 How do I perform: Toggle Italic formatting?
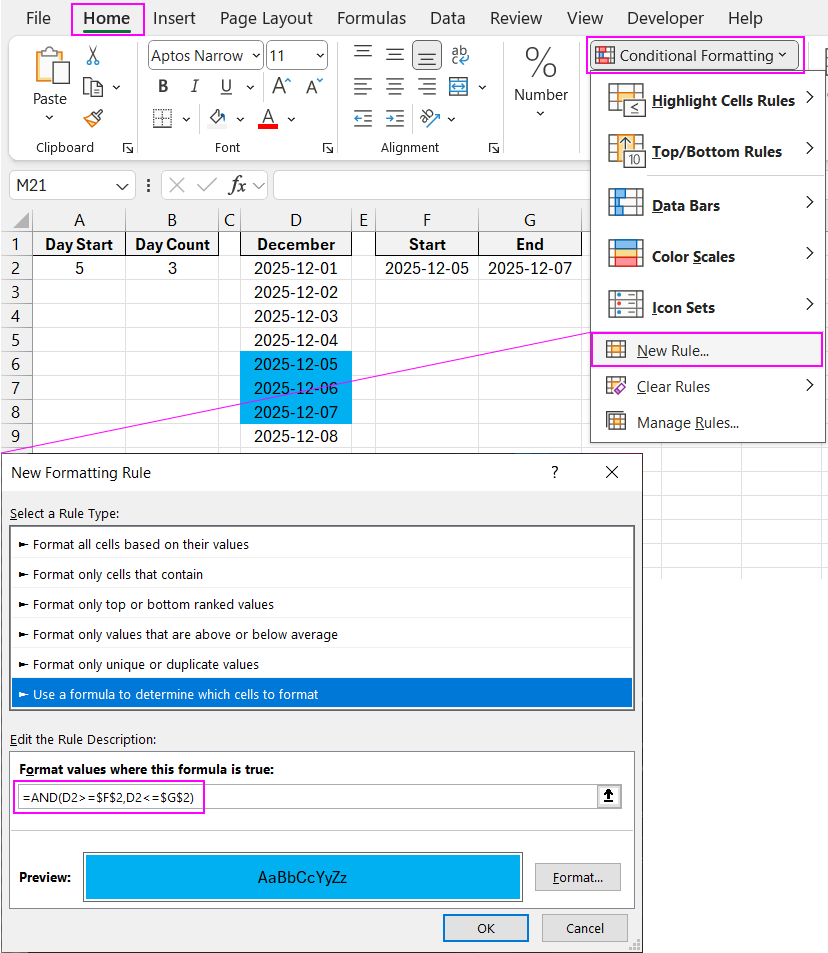194,87
